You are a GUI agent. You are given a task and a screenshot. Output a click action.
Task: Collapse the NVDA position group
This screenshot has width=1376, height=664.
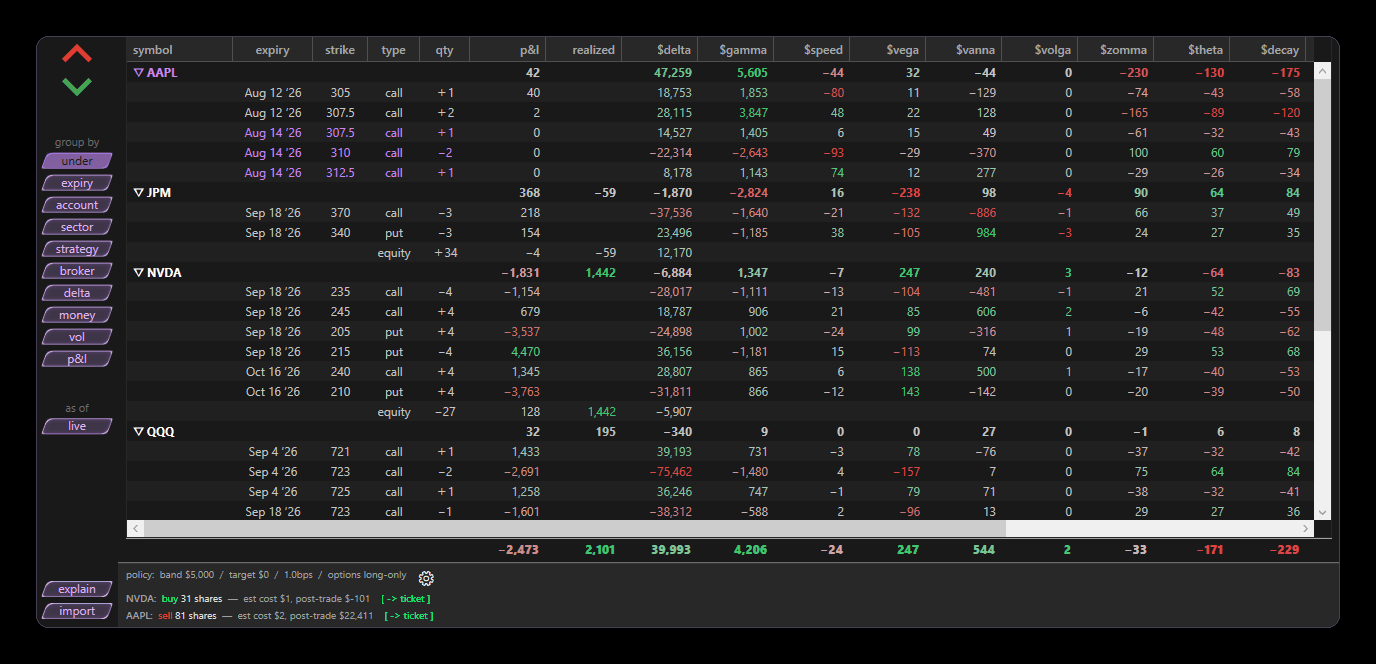(x=138, y=273)
